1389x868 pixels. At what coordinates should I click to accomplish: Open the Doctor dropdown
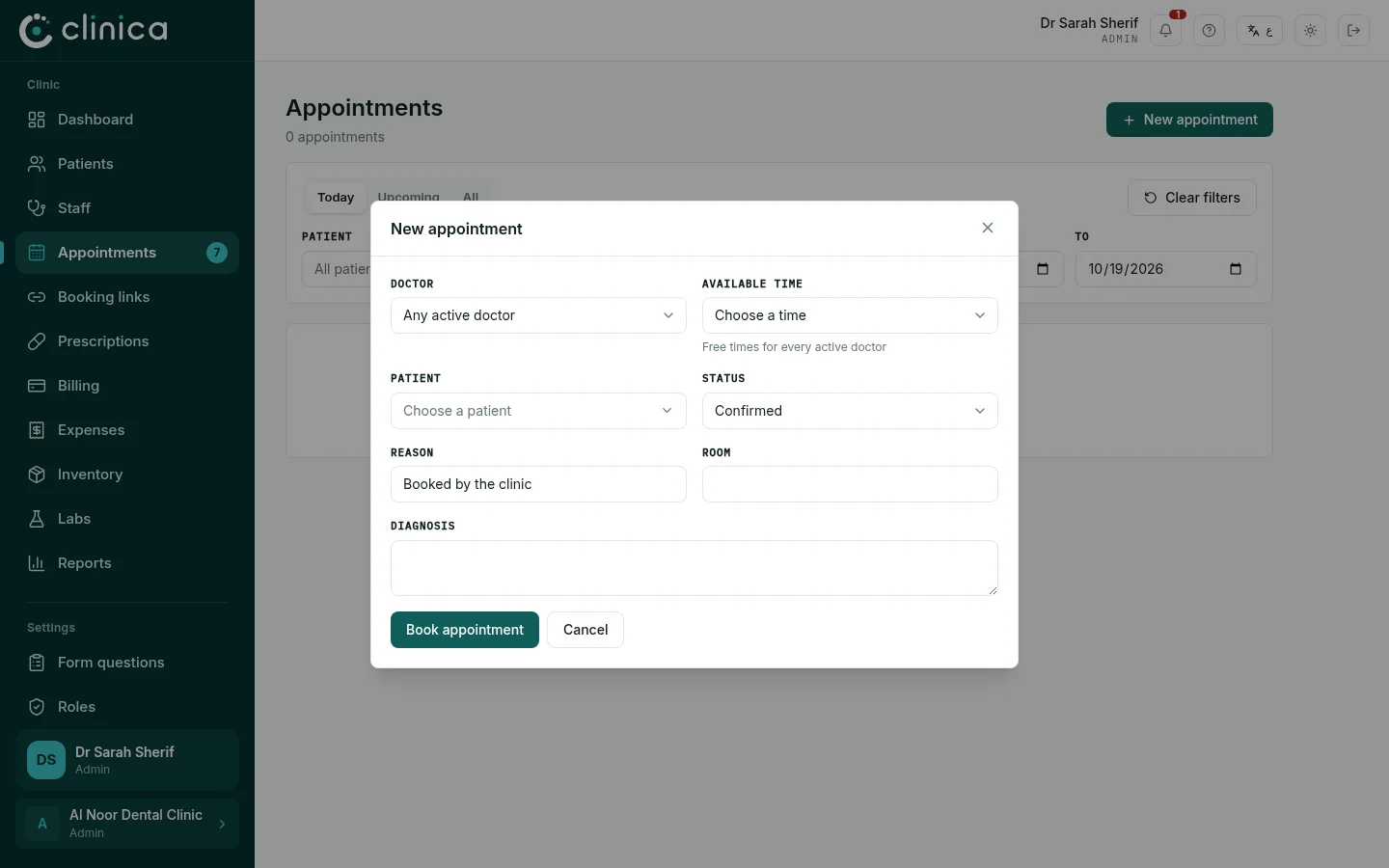538,315
